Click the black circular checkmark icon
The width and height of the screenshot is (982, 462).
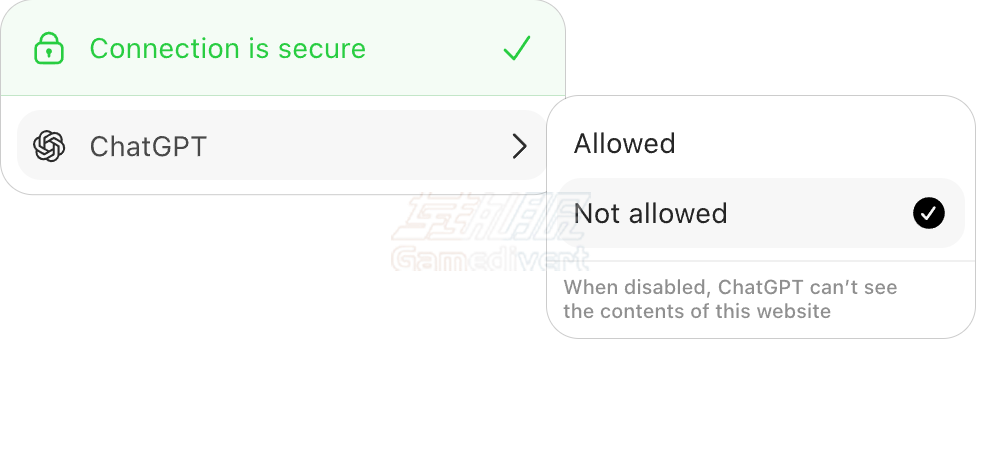pos(928,213)
